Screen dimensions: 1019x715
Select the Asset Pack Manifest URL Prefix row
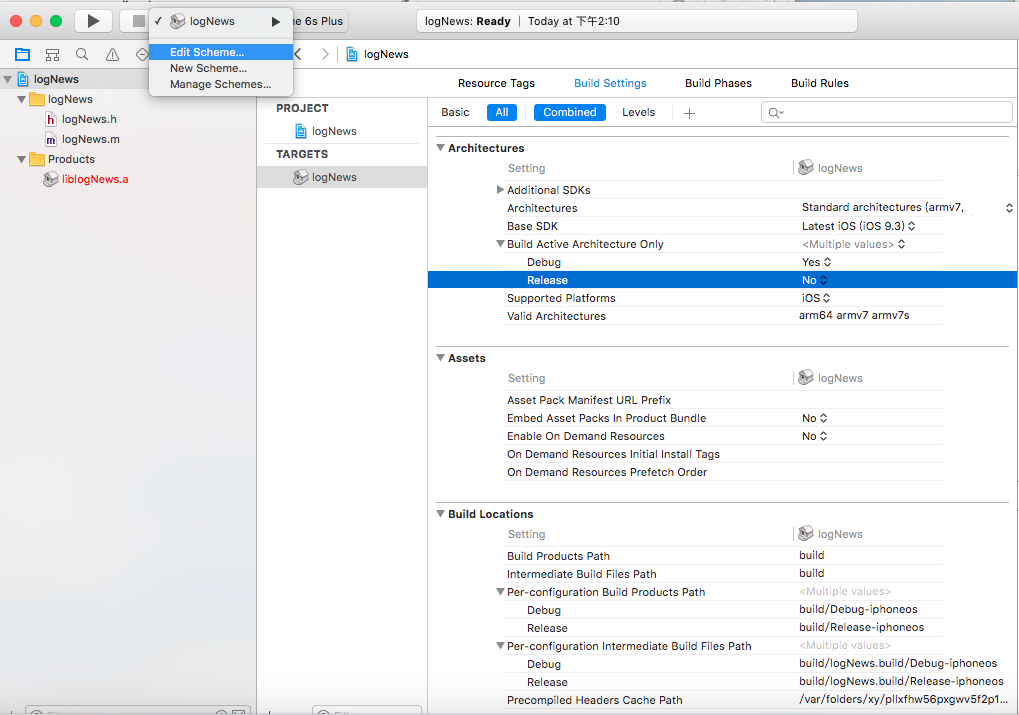[x=722, y=400]
